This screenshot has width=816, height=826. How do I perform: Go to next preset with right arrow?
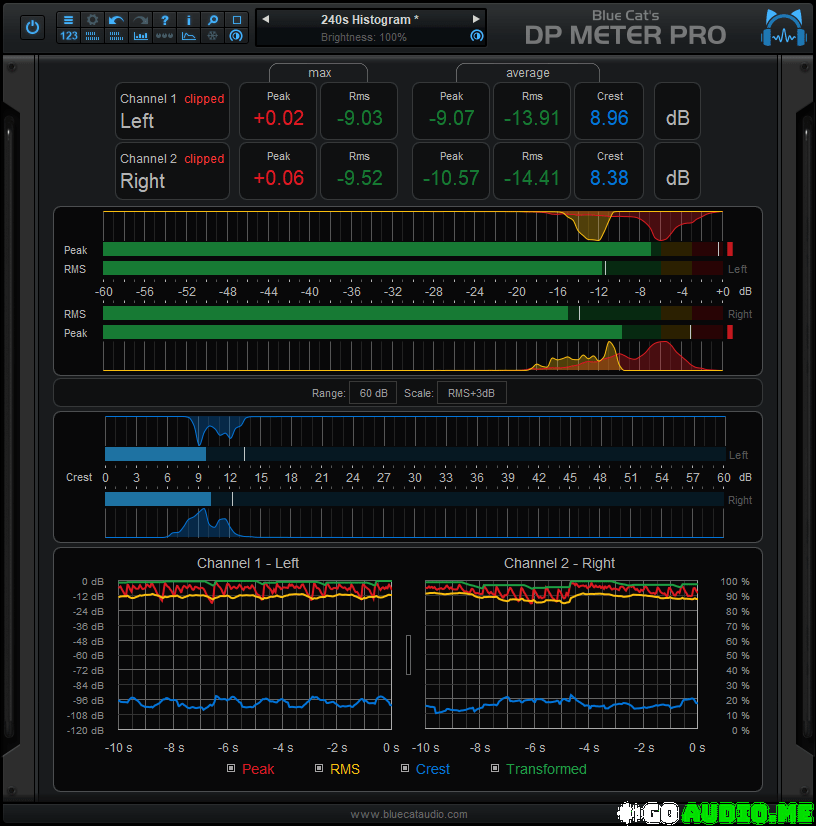click(x=476, y=19)
